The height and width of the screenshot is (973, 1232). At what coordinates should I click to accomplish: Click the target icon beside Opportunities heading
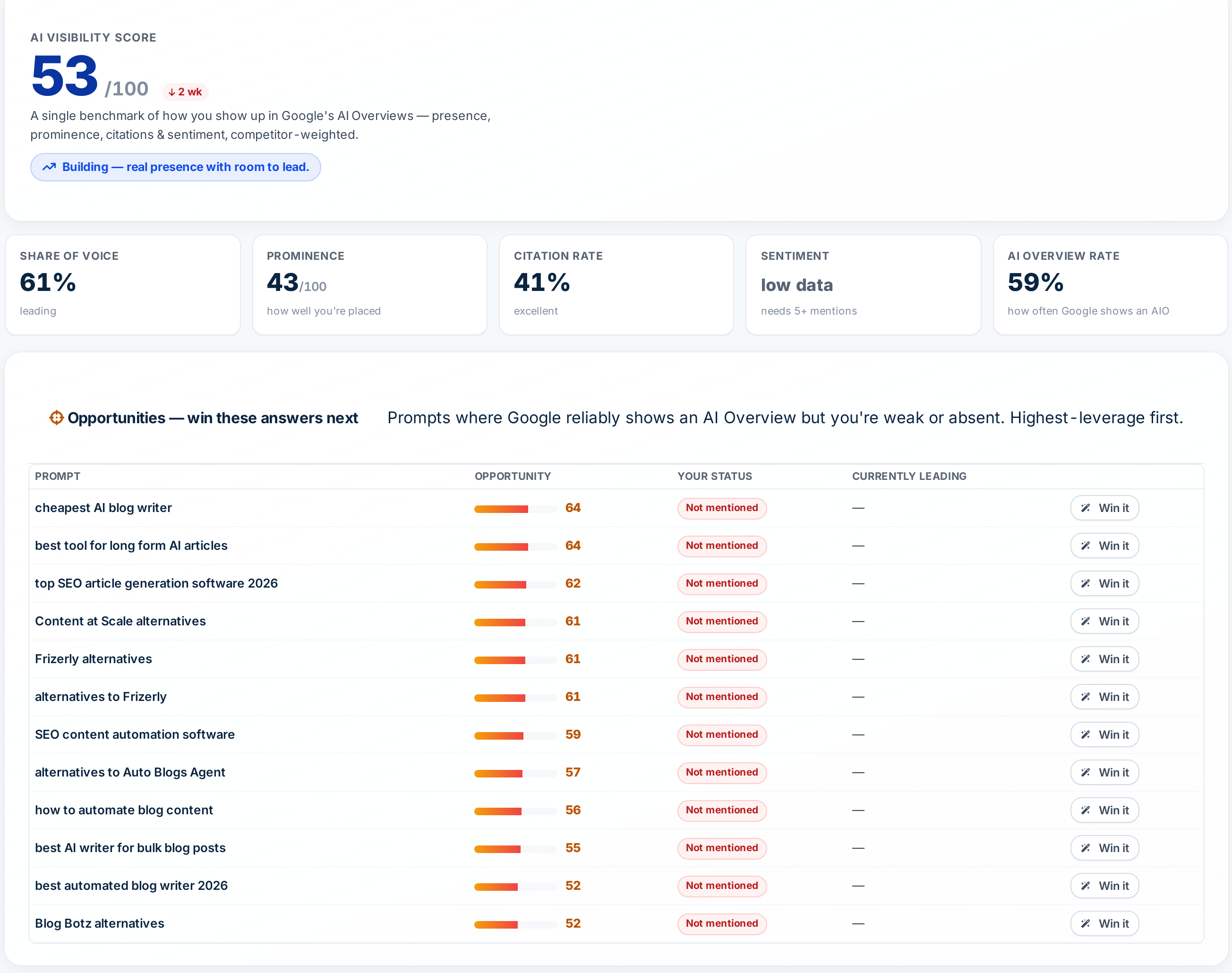point(56,418)
